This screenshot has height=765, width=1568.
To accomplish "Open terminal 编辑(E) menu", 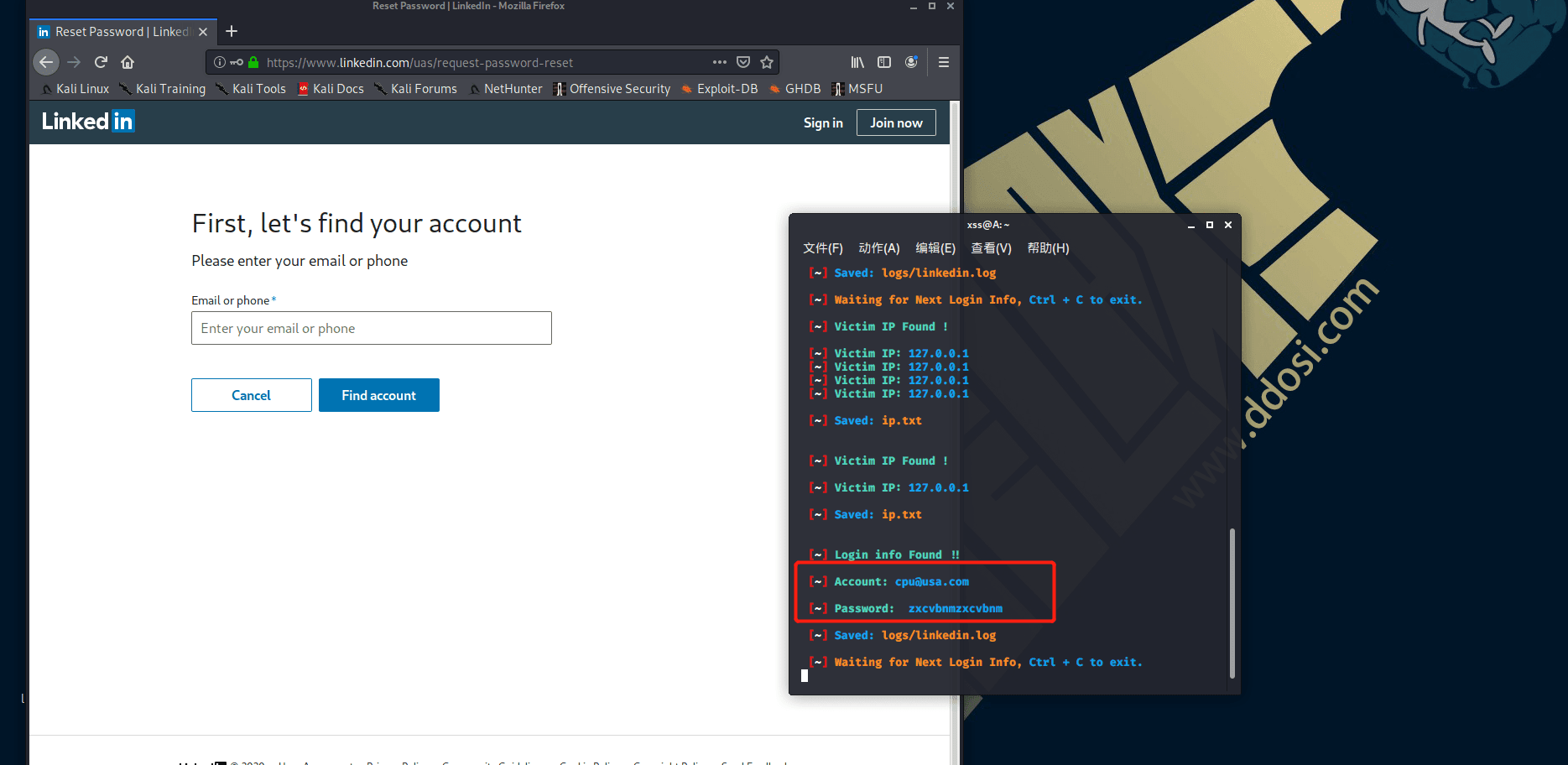I will click(935, 248).
